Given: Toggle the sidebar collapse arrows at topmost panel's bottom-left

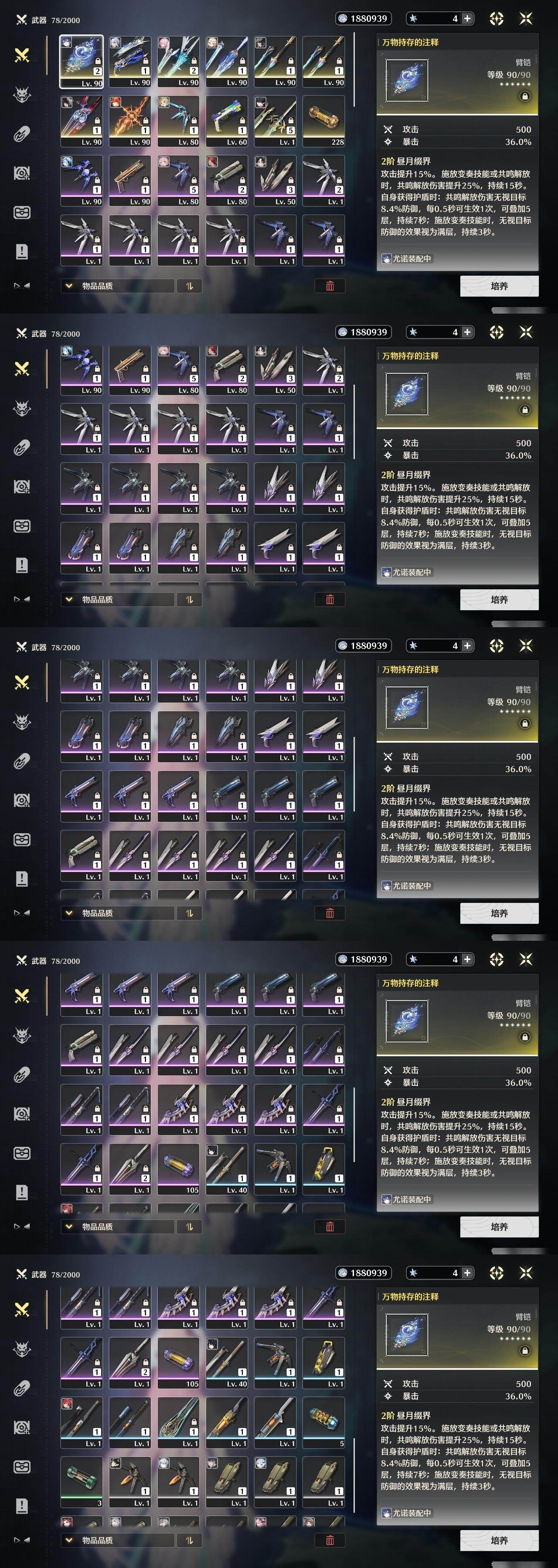Looking at the screenshot, I should (22, 285).
